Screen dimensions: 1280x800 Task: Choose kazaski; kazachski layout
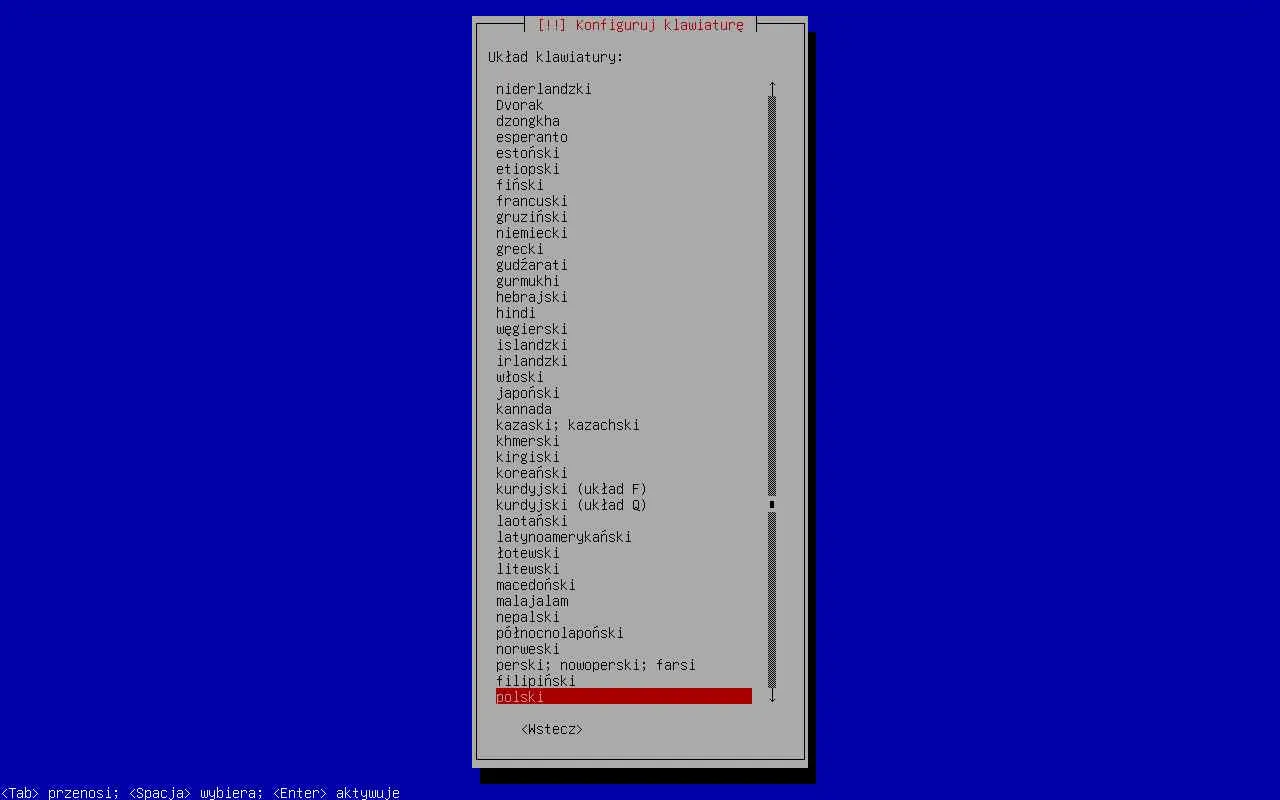click(624, 425)
